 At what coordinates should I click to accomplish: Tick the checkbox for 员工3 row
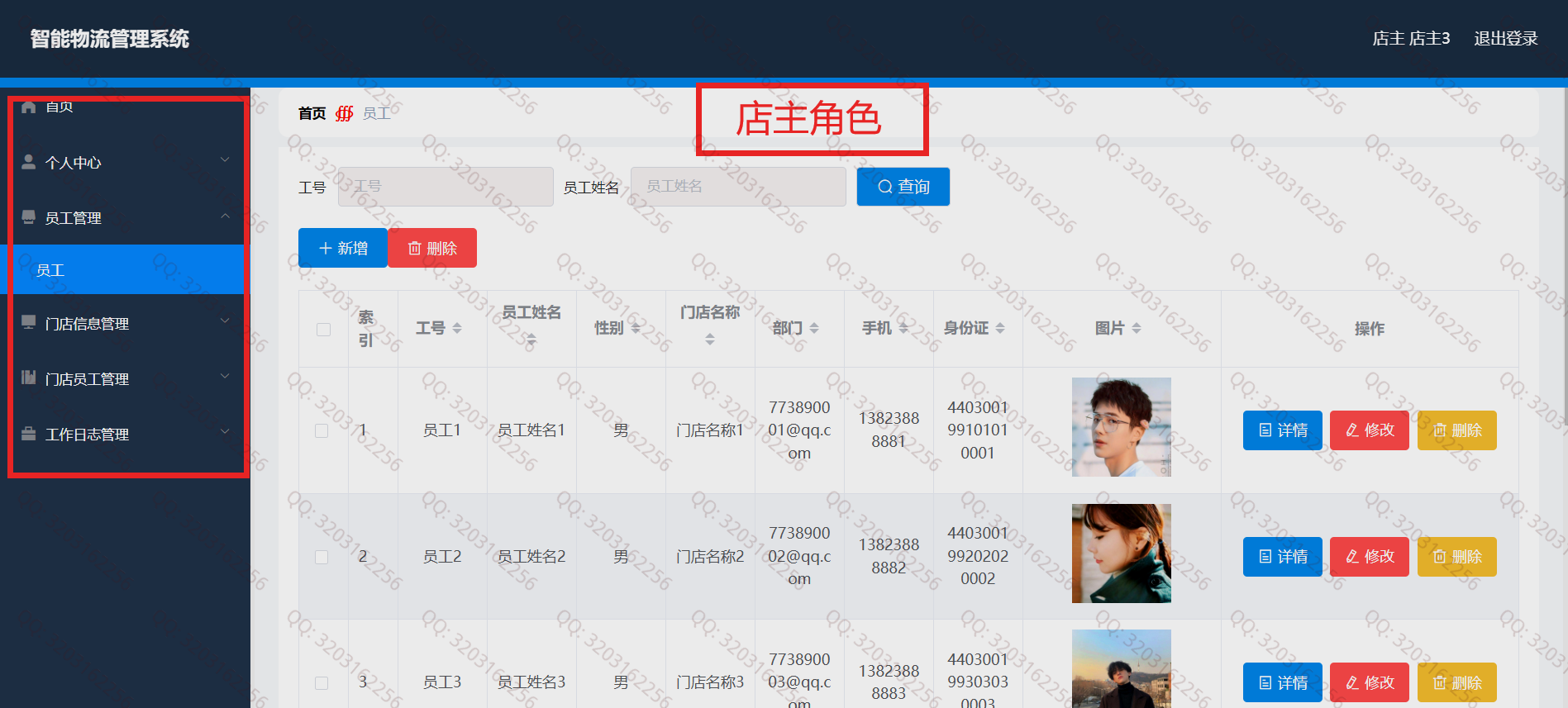(322, 683)
